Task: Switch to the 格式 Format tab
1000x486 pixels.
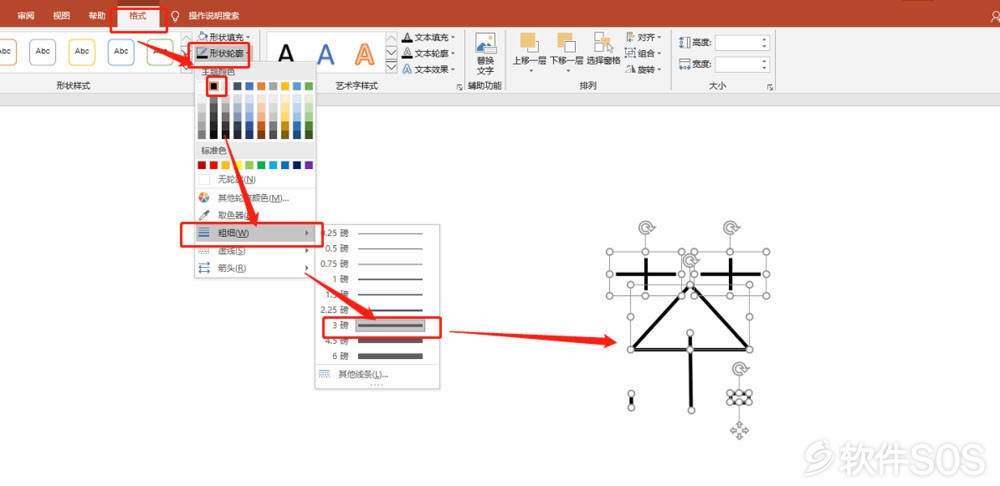Action: click(138, 16)
